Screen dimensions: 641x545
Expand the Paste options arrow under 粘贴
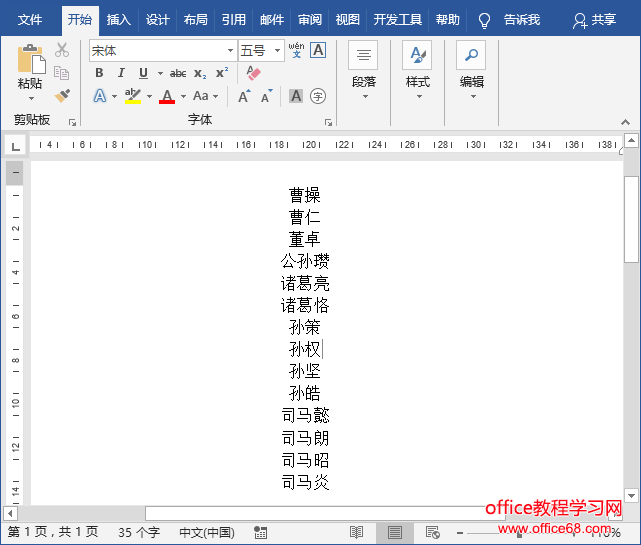pos(31,98)
